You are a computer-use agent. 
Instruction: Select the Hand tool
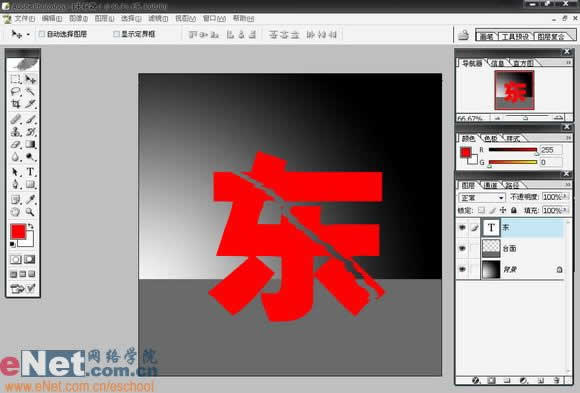point(16,212)
